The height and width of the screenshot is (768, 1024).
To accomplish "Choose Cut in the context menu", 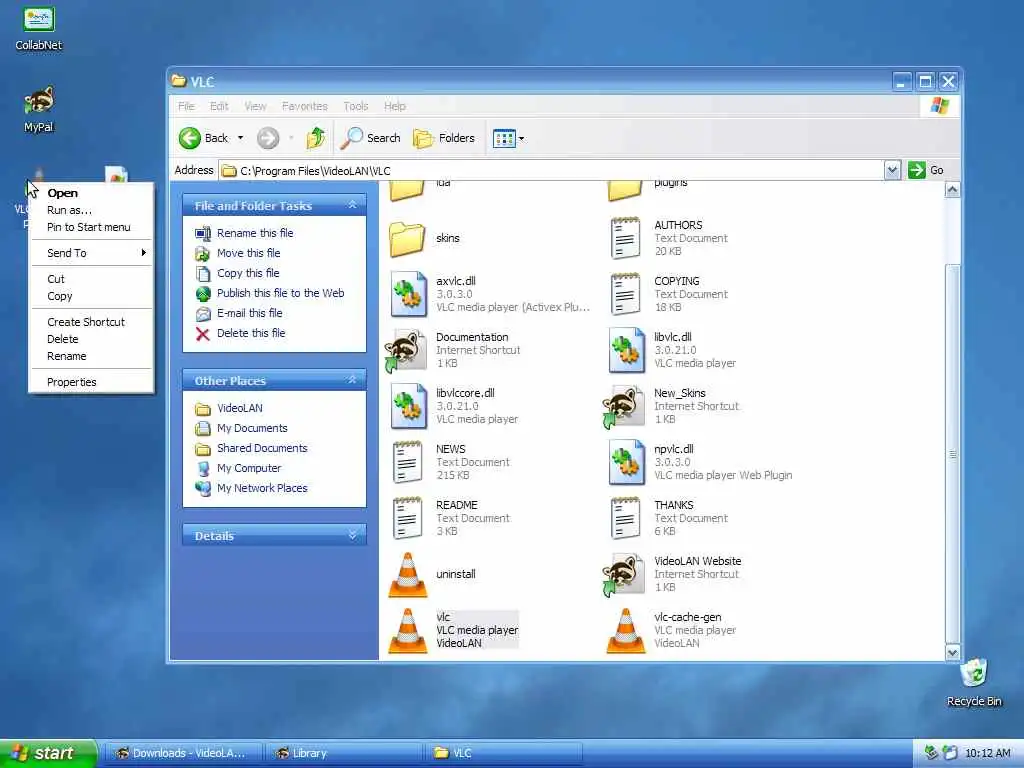I will [x=91, y=279].
